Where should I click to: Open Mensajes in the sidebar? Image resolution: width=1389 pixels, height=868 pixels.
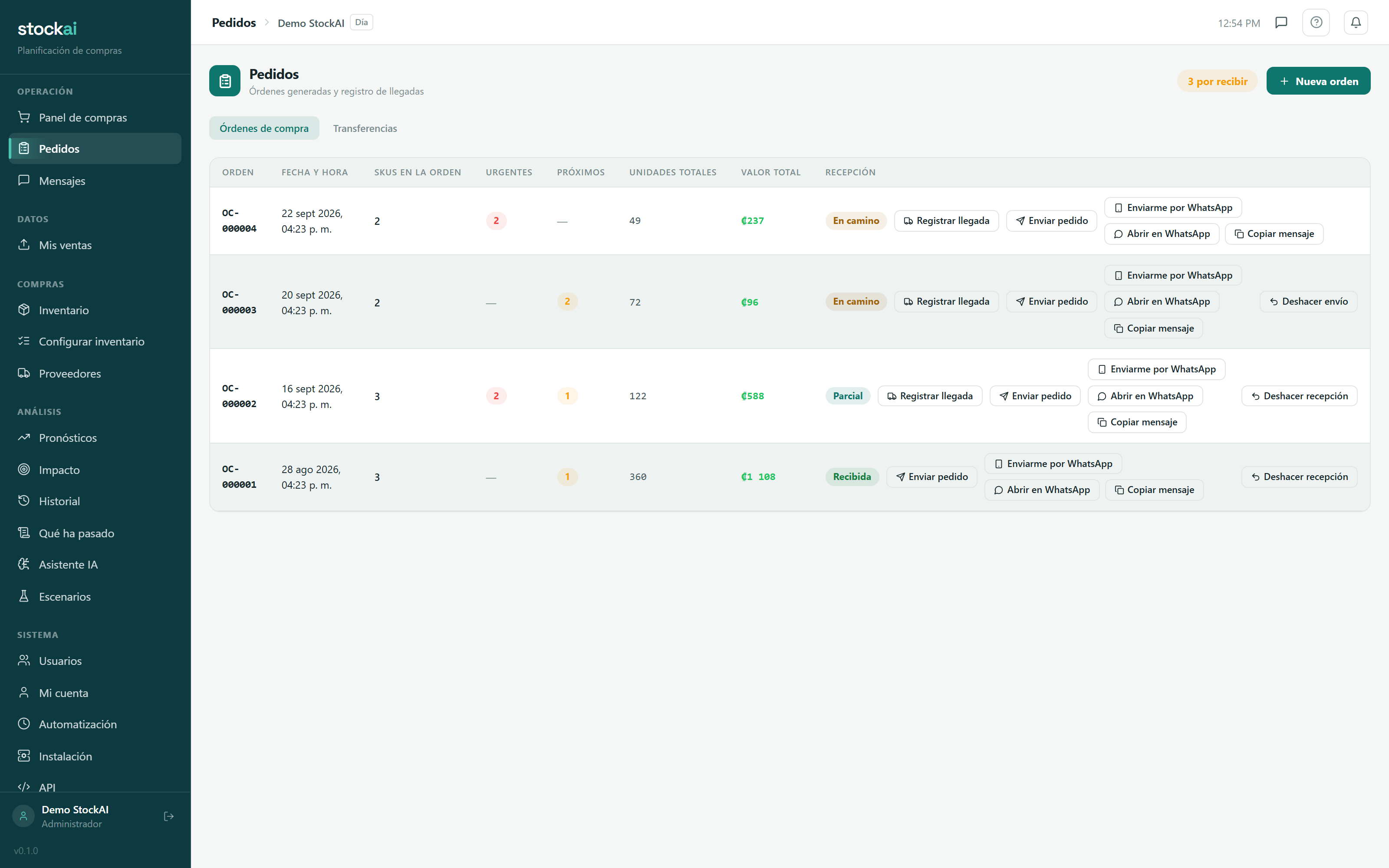95,181
